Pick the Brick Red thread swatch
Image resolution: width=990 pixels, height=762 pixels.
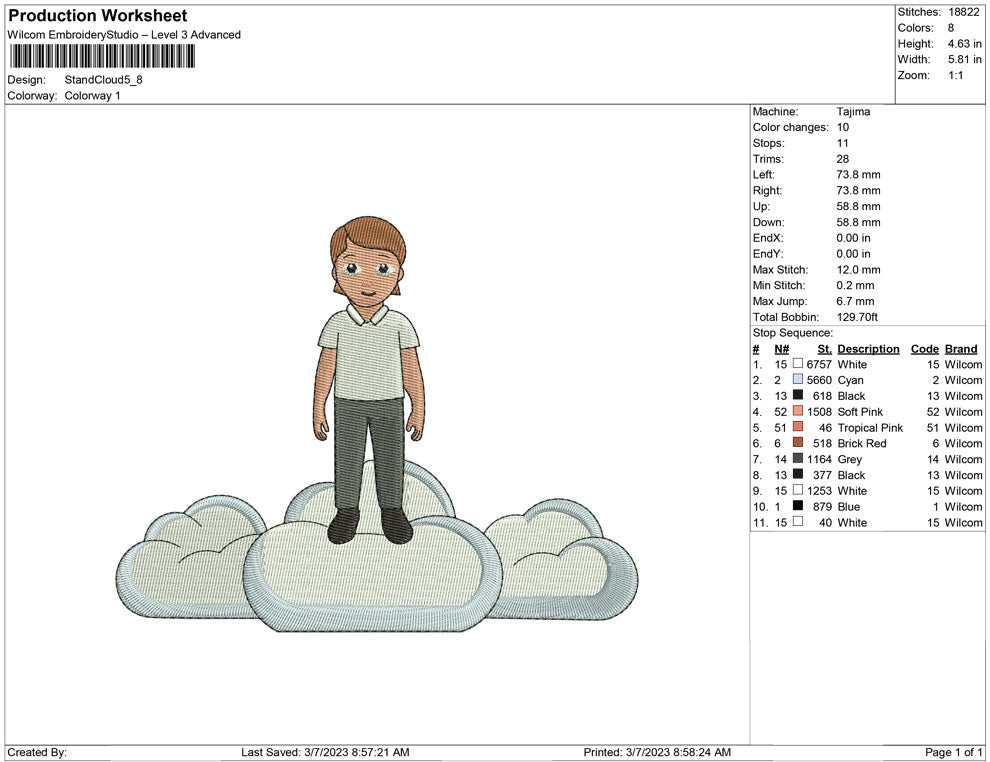797,443
